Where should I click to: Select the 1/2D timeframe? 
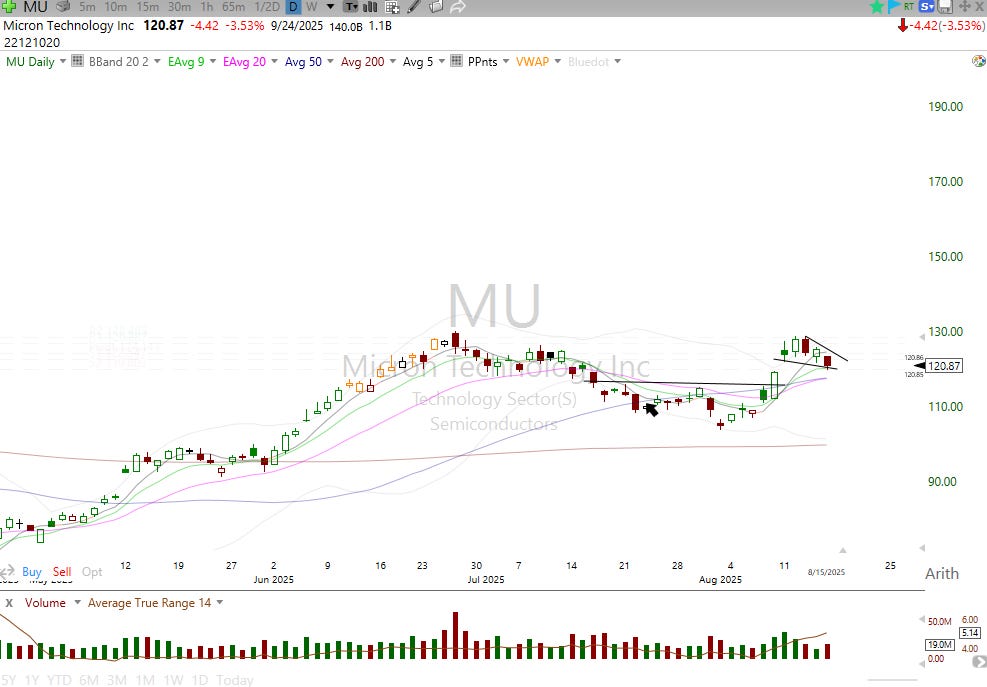[267, 7]
